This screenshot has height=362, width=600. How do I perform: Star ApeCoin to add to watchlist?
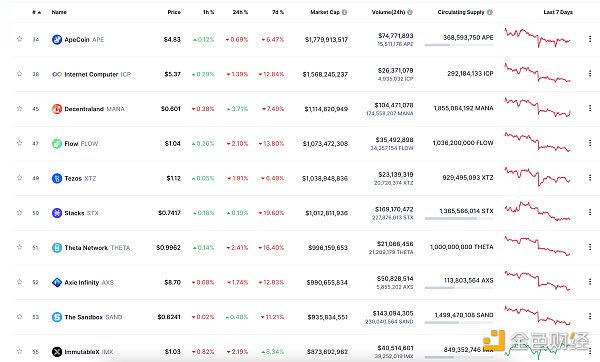pos(20,39)
